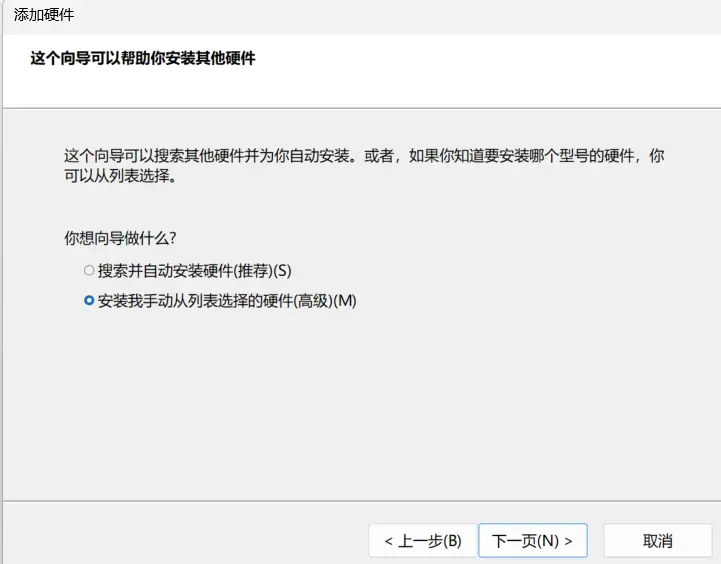721x564 pixels.
Task: Click the right arrow in 下一页 button
Action: point(568,541)
